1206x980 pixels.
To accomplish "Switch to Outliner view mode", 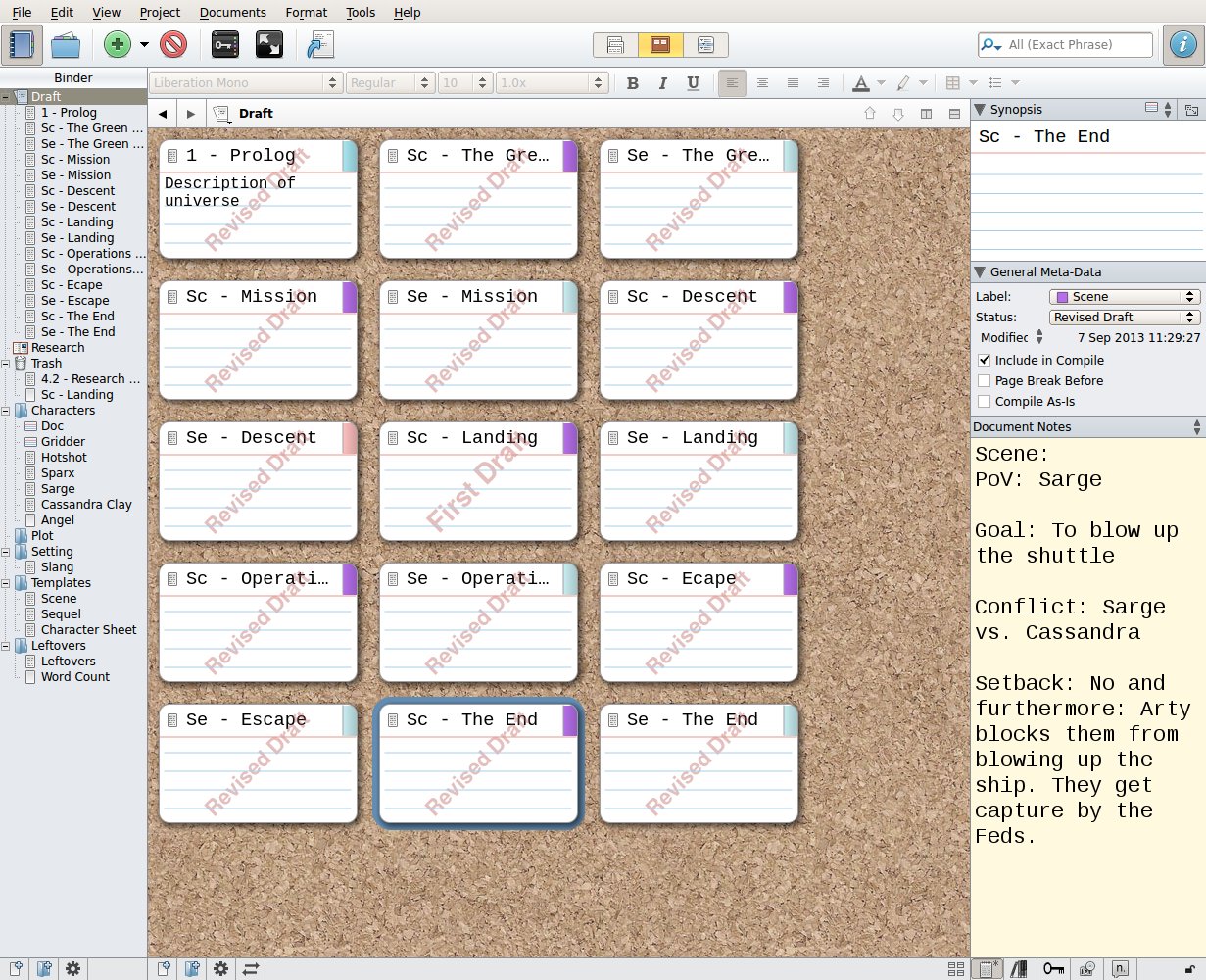I will coord(704,45).
